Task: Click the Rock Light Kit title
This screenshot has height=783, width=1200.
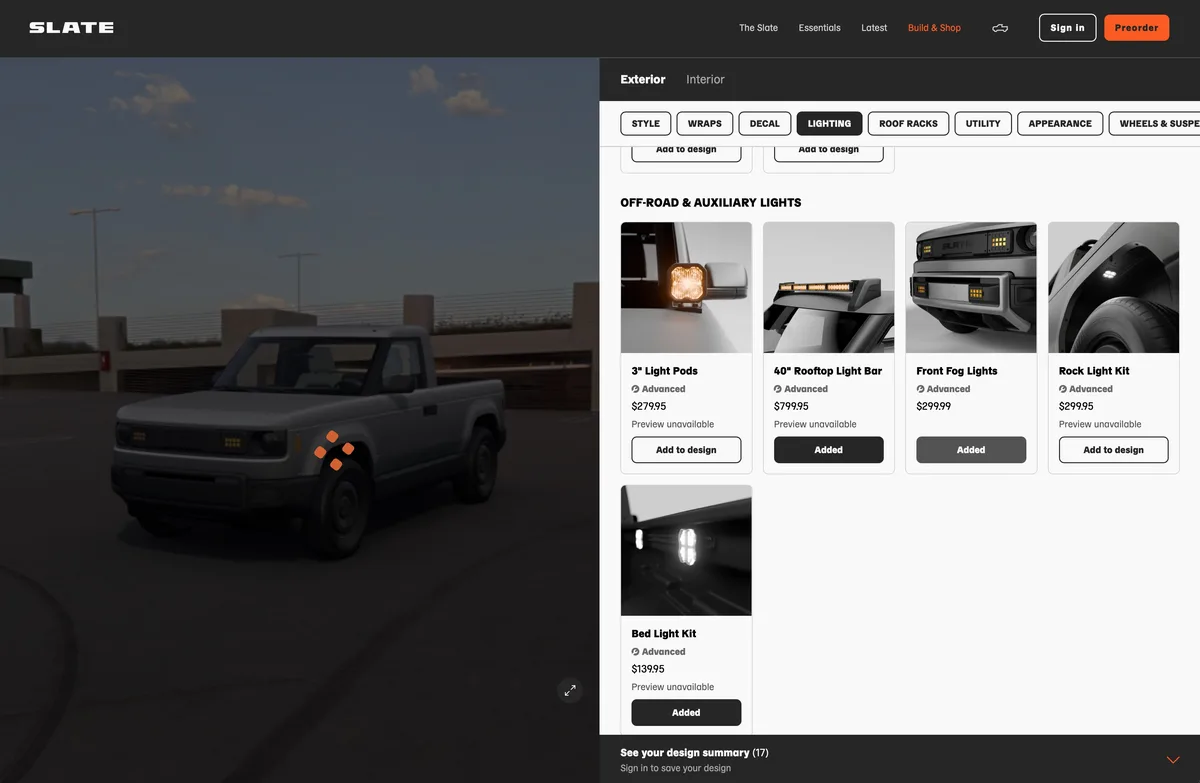Action: pos(1094,371)
